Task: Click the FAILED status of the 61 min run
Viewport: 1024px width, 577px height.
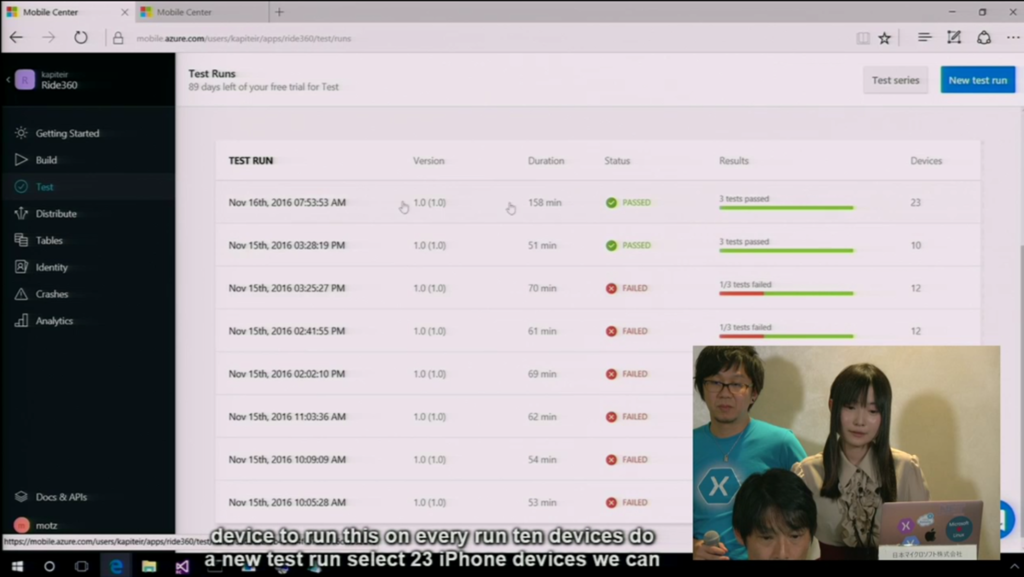Action: [626, 331]
